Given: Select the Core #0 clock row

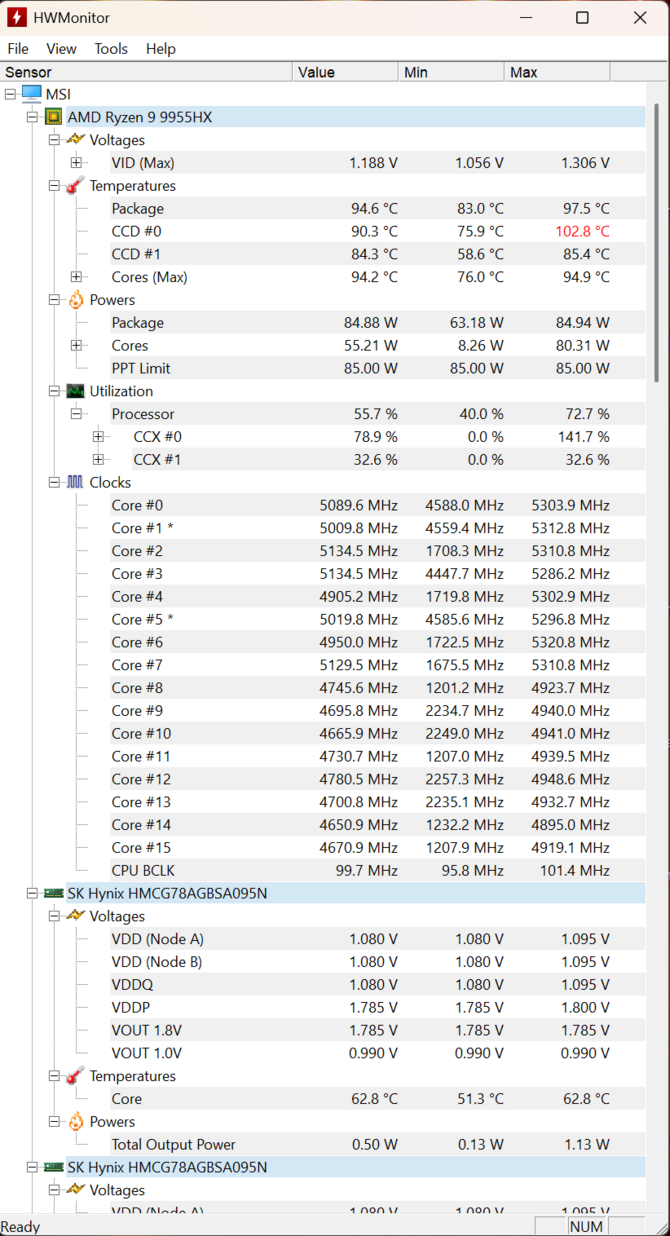Looking at the screenshot, I should click(x=378, y=505).
